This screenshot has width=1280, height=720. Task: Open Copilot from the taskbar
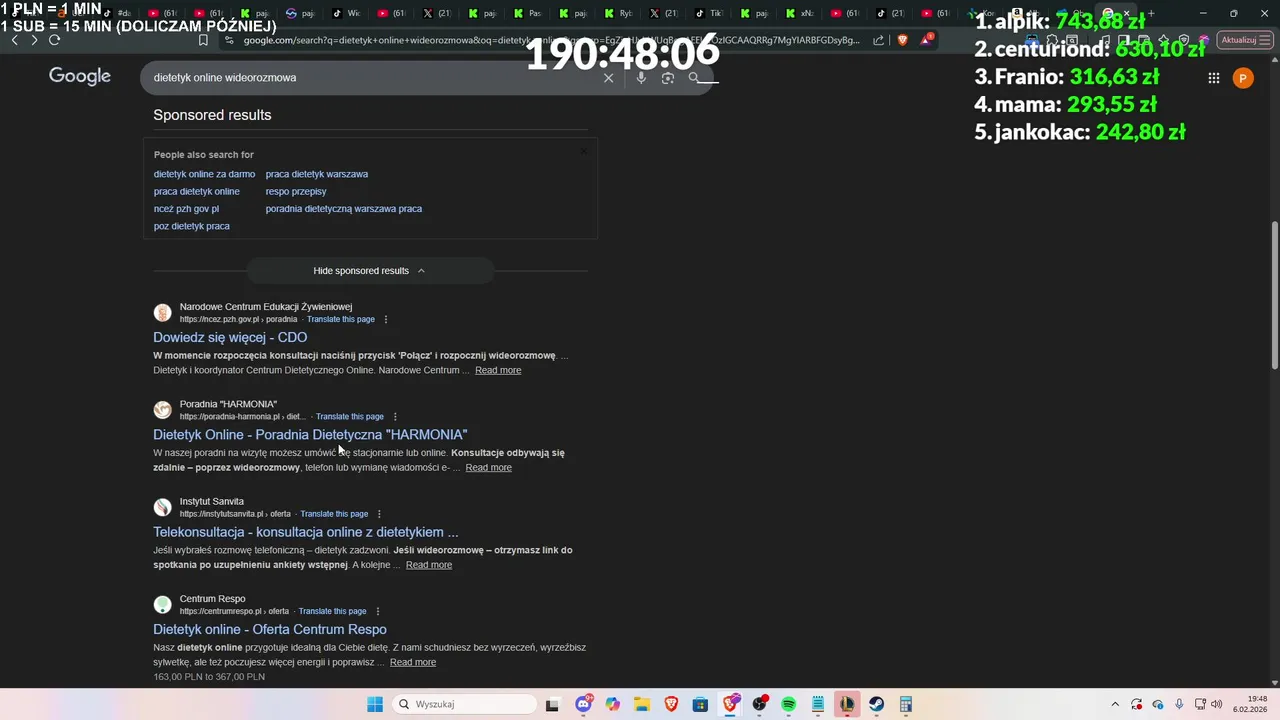pyautogui.click(x=612, y=704)
